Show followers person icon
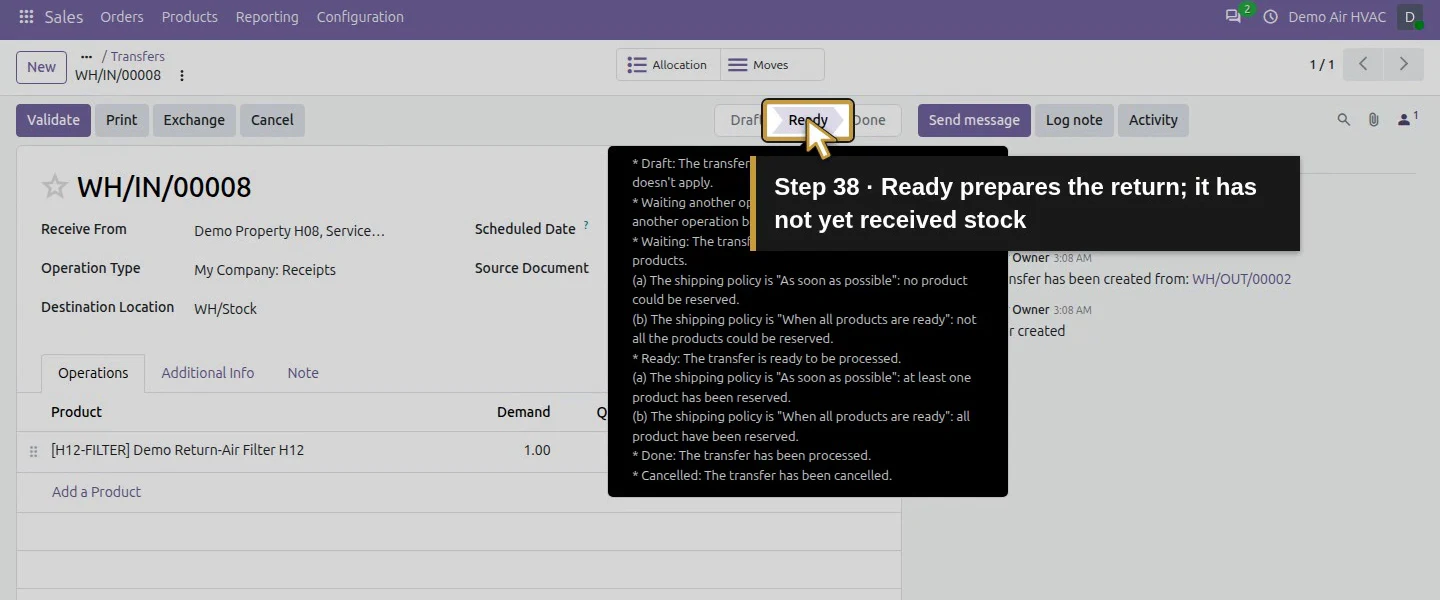The image size is (1440, 600). tap(1407, 120)
